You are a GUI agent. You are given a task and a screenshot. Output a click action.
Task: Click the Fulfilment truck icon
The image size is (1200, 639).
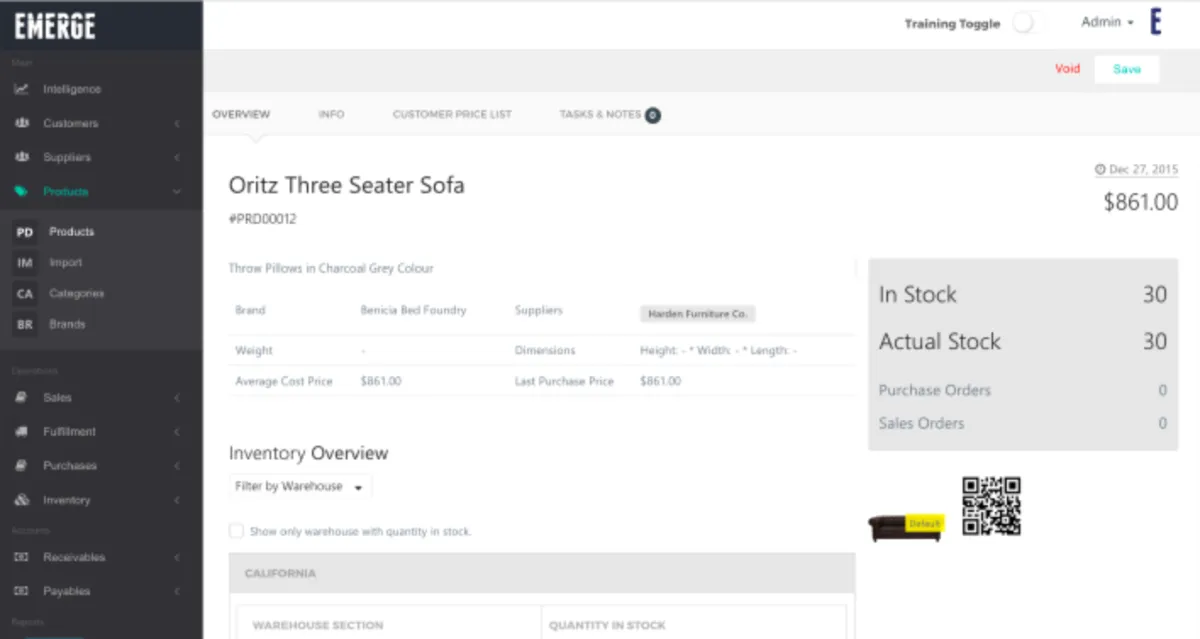[21, 431]
